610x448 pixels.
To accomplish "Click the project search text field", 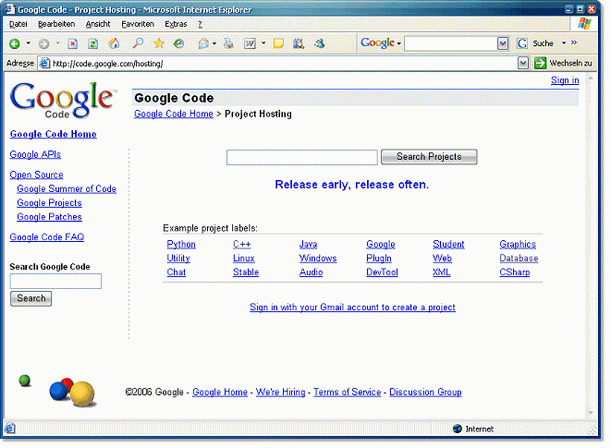I will tap(302, 158).
